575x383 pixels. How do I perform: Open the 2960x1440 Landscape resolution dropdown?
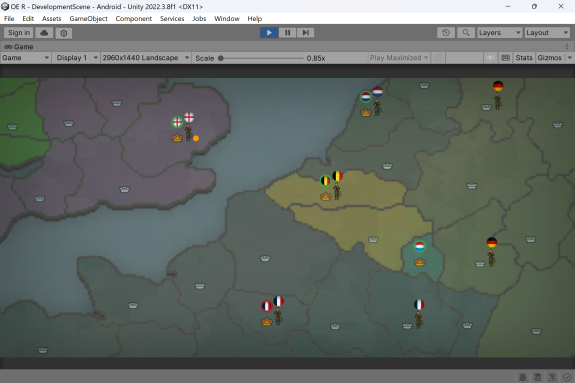(x=146, y=58)
